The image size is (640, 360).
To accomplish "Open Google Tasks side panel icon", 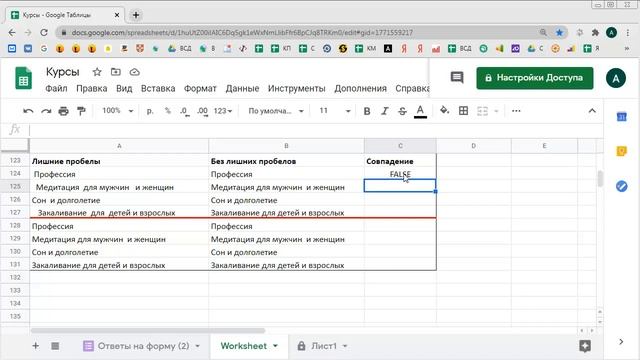I will point(621,187).
